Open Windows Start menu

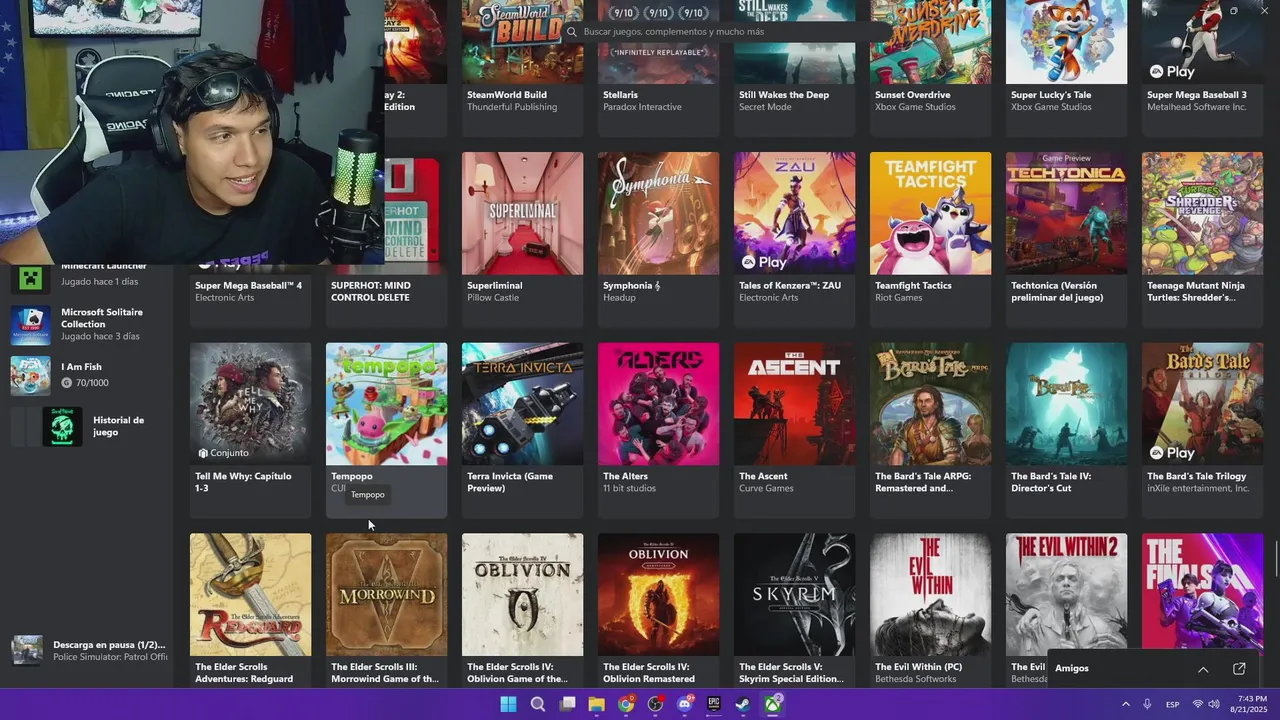(x=508, y=704)
